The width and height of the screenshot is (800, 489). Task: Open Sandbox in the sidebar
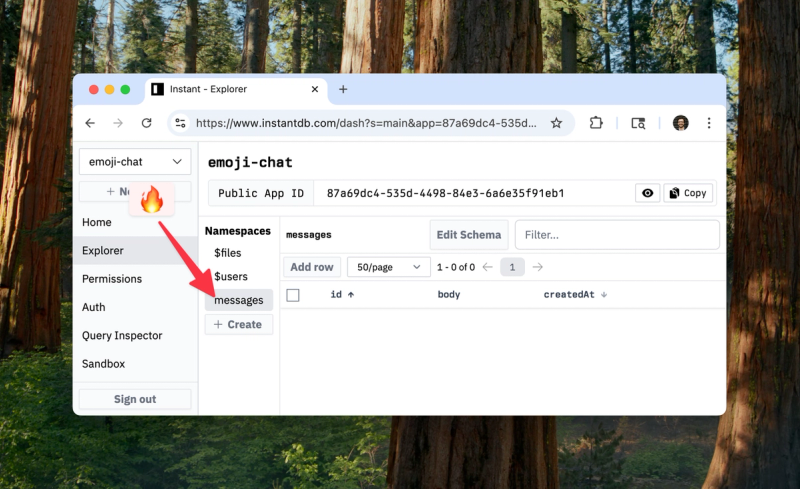(103, 364)
